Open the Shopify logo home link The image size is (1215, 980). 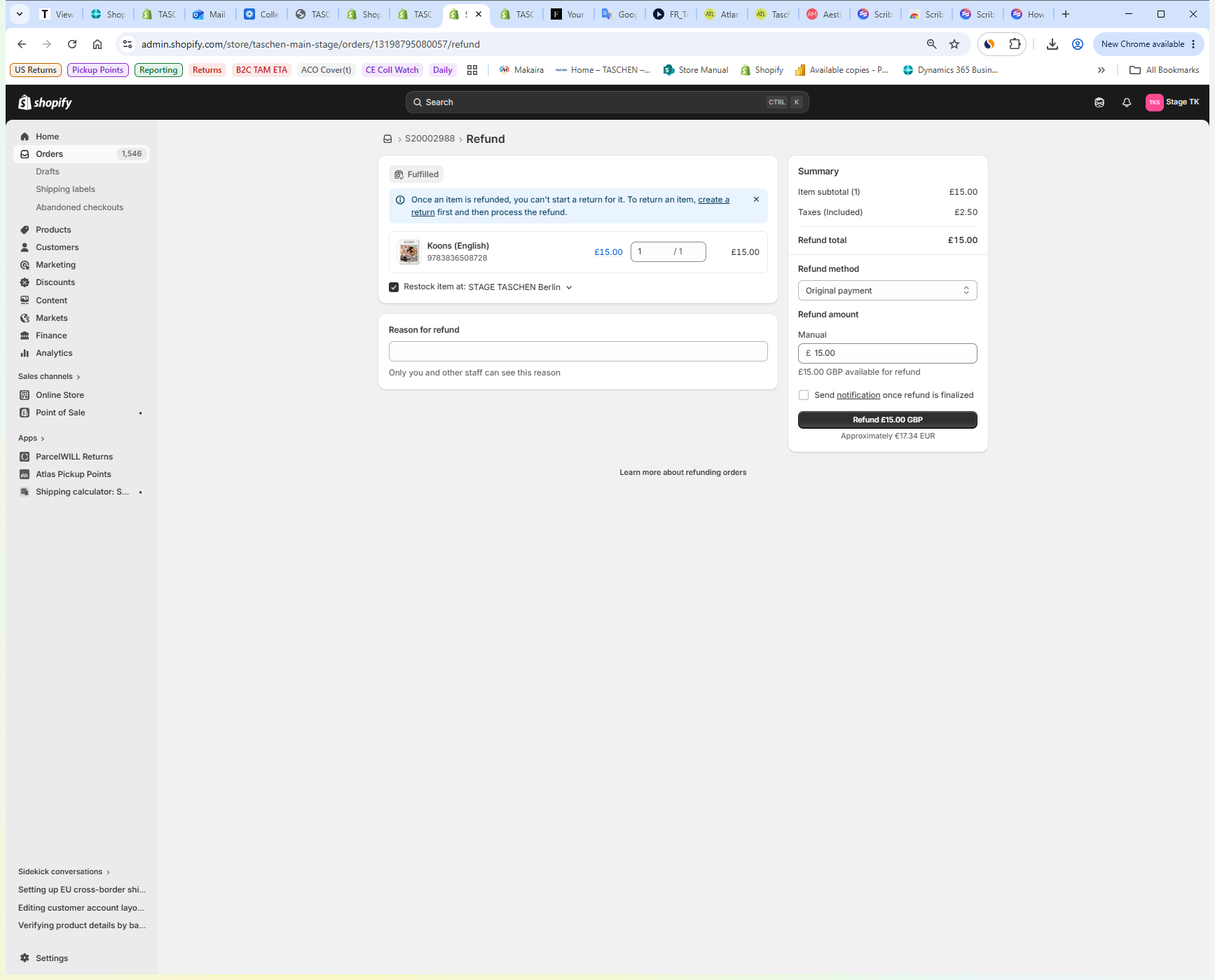[x=45, y=102]
